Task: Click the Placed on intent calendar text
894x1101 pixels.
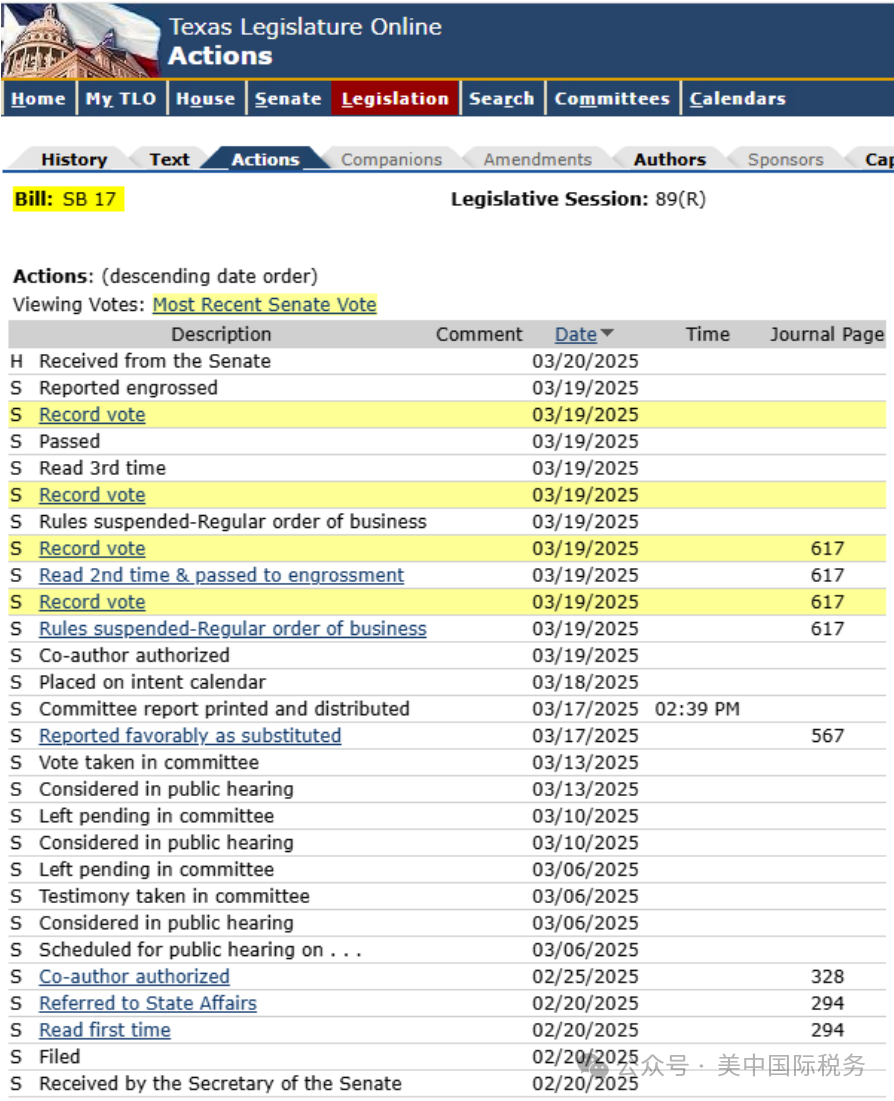Action: click(152, 683)
